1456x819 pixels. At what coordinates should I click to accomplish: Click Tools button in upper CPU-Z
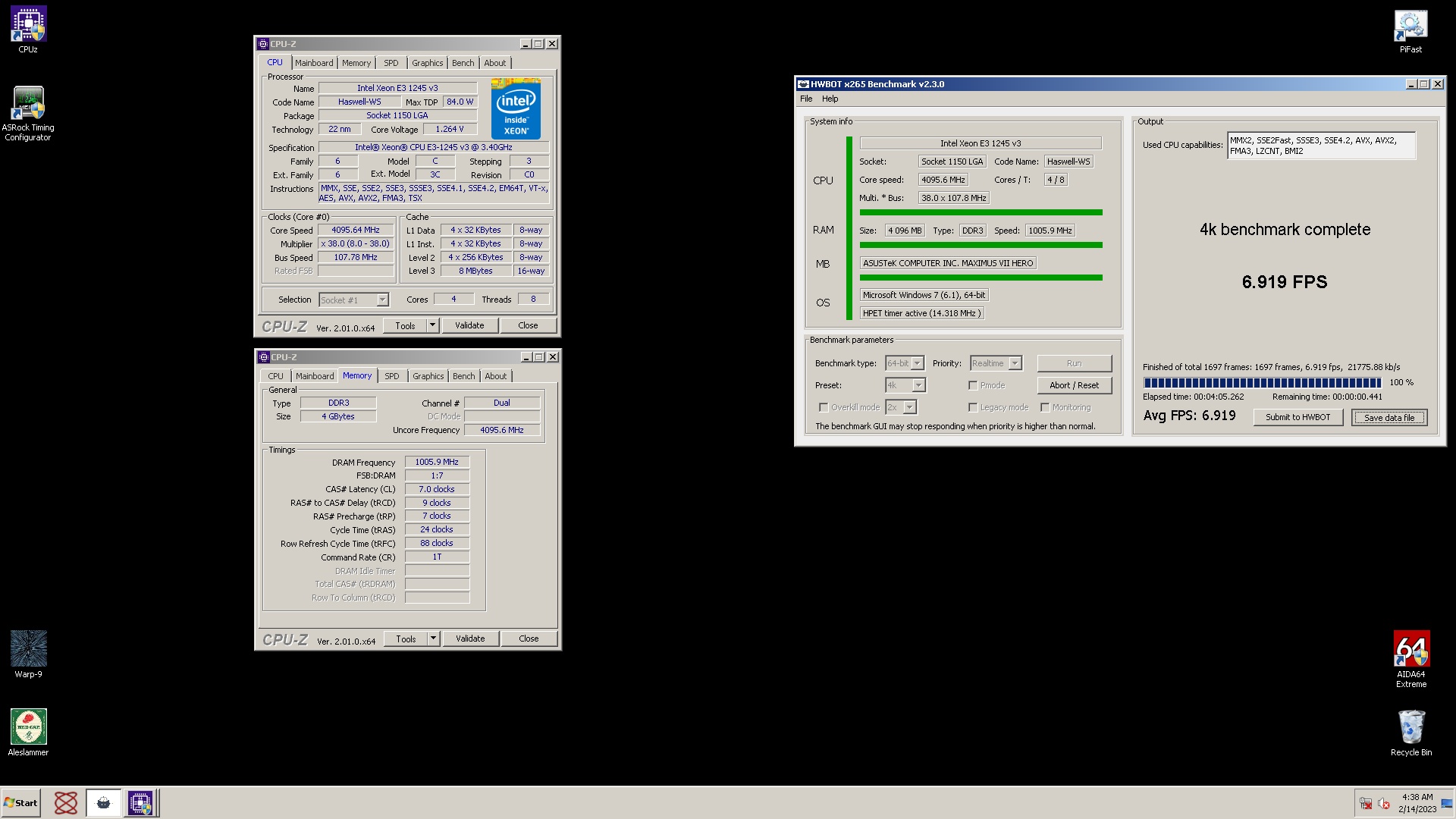(405, 325)
